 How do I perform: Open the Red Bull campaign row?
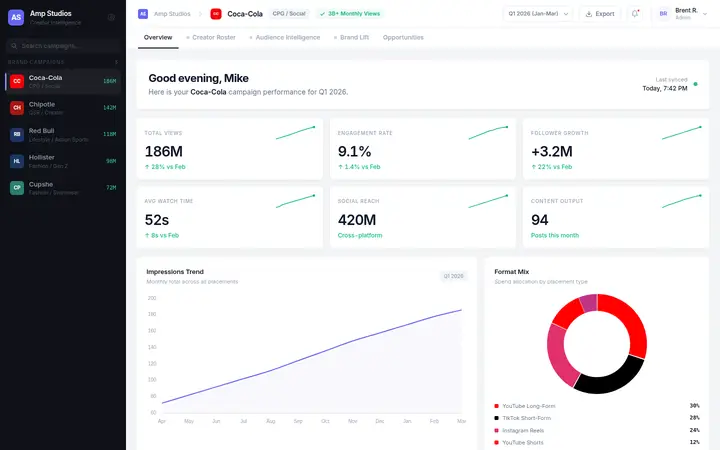63,135
